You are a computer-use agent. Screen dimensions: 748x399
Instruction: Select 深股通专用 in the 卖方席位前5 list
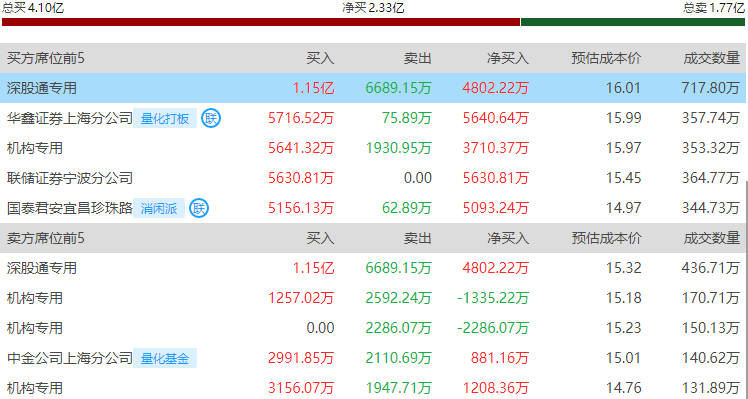42,268
